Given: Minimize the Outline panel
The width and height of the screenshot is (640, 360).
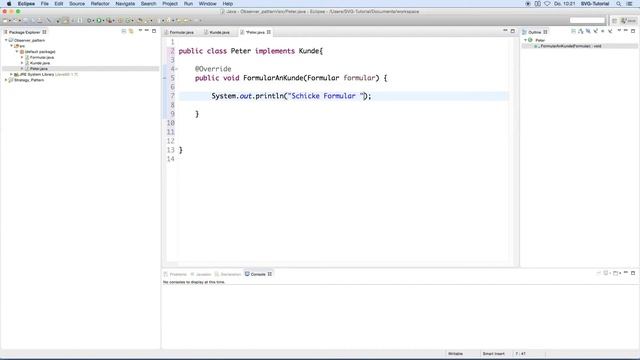Looking at the screenshot, I should click(x=626, y=31).
